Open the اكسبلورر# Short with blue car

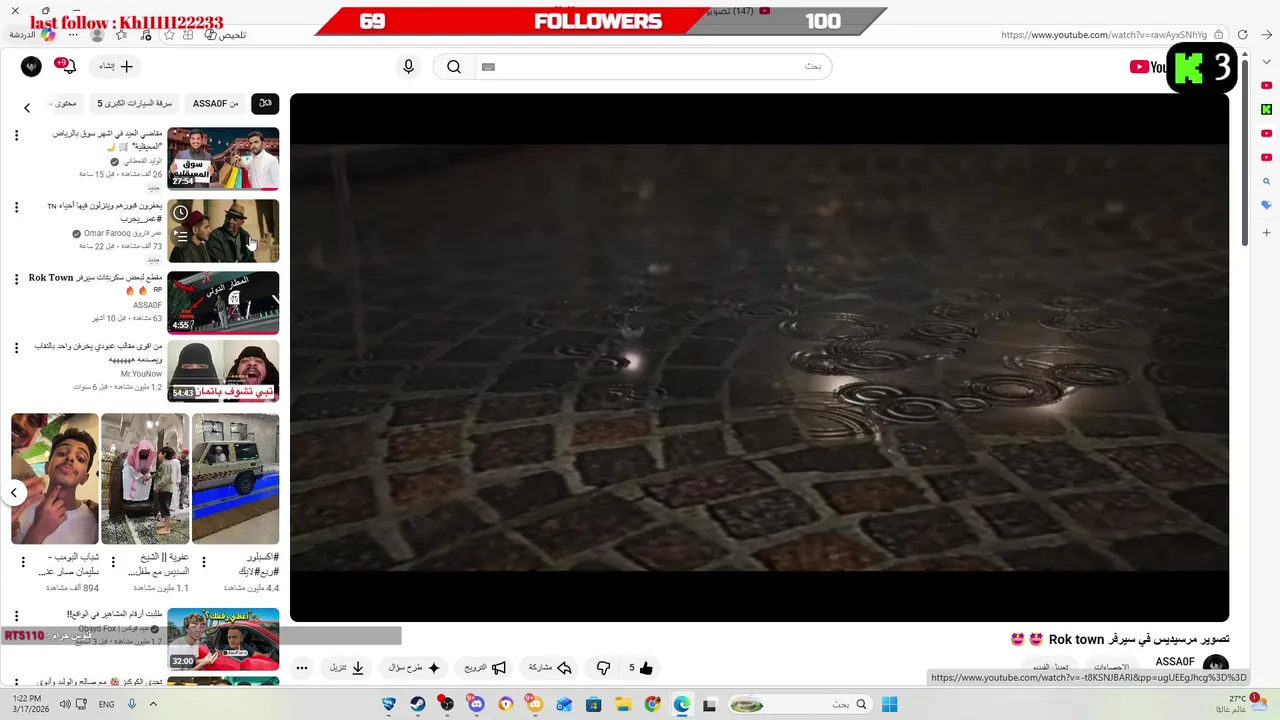(x=235, y=478)
